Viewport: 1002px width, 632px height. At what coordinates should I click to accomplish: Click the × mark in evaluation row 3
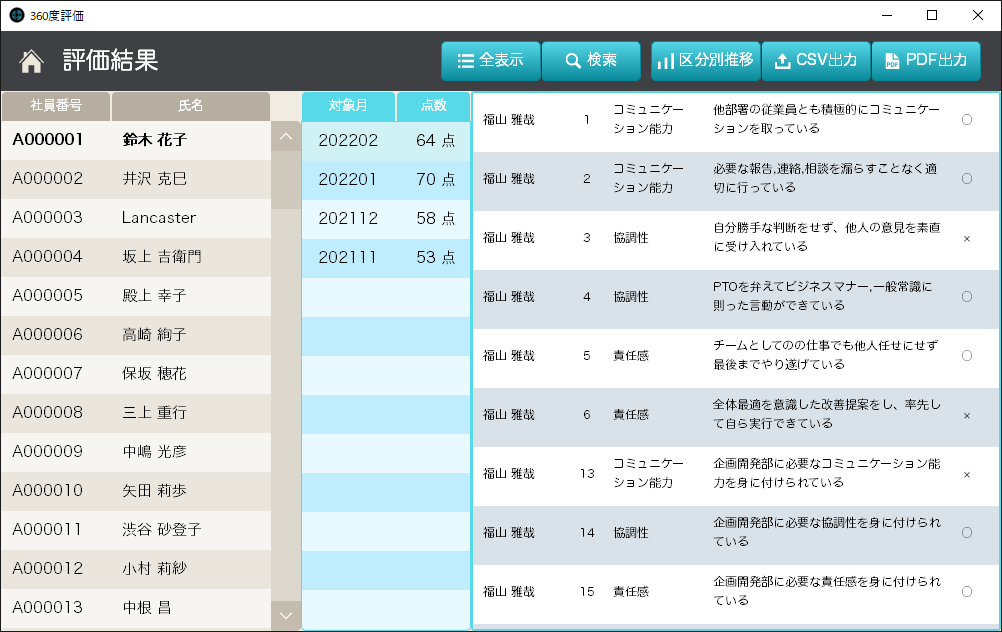coord(967,238)
